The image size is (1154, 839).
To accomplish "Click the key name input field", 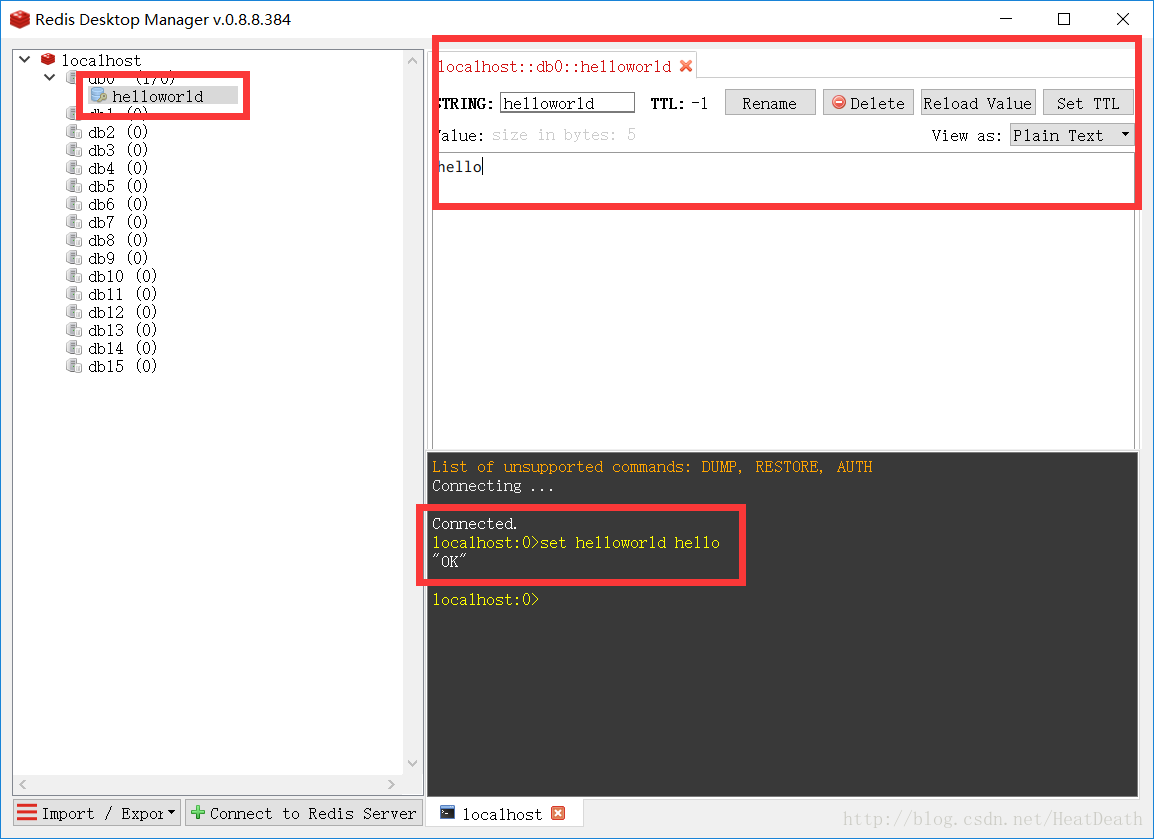I will (x=567, y=103).
